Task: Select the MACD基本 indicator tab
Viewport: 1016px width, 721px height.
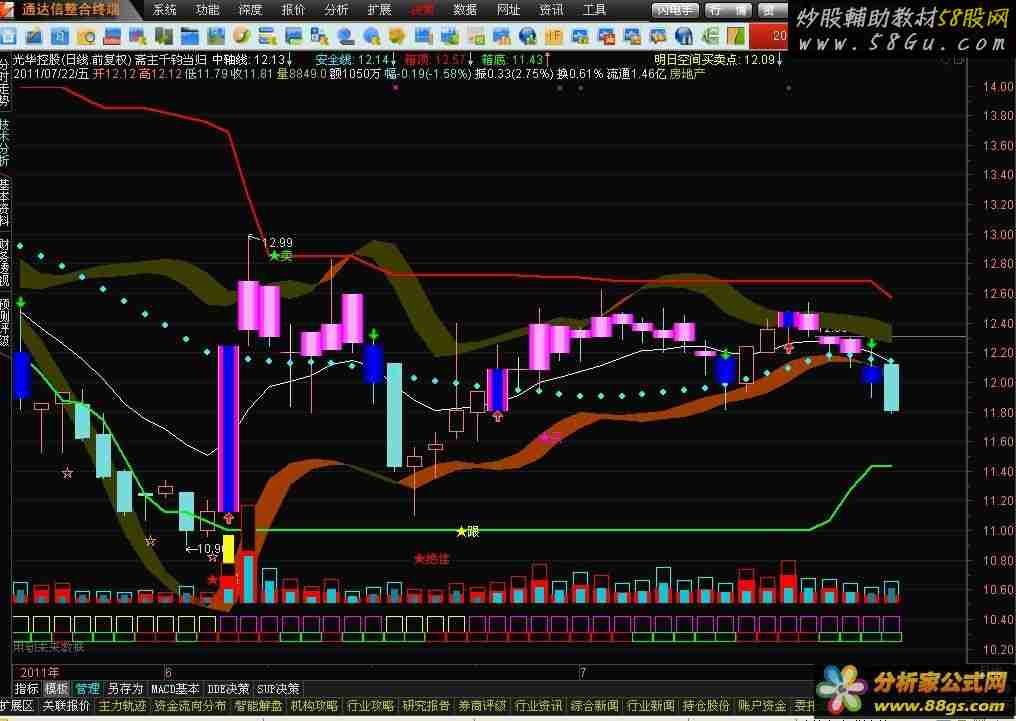Action: [175, 689]
